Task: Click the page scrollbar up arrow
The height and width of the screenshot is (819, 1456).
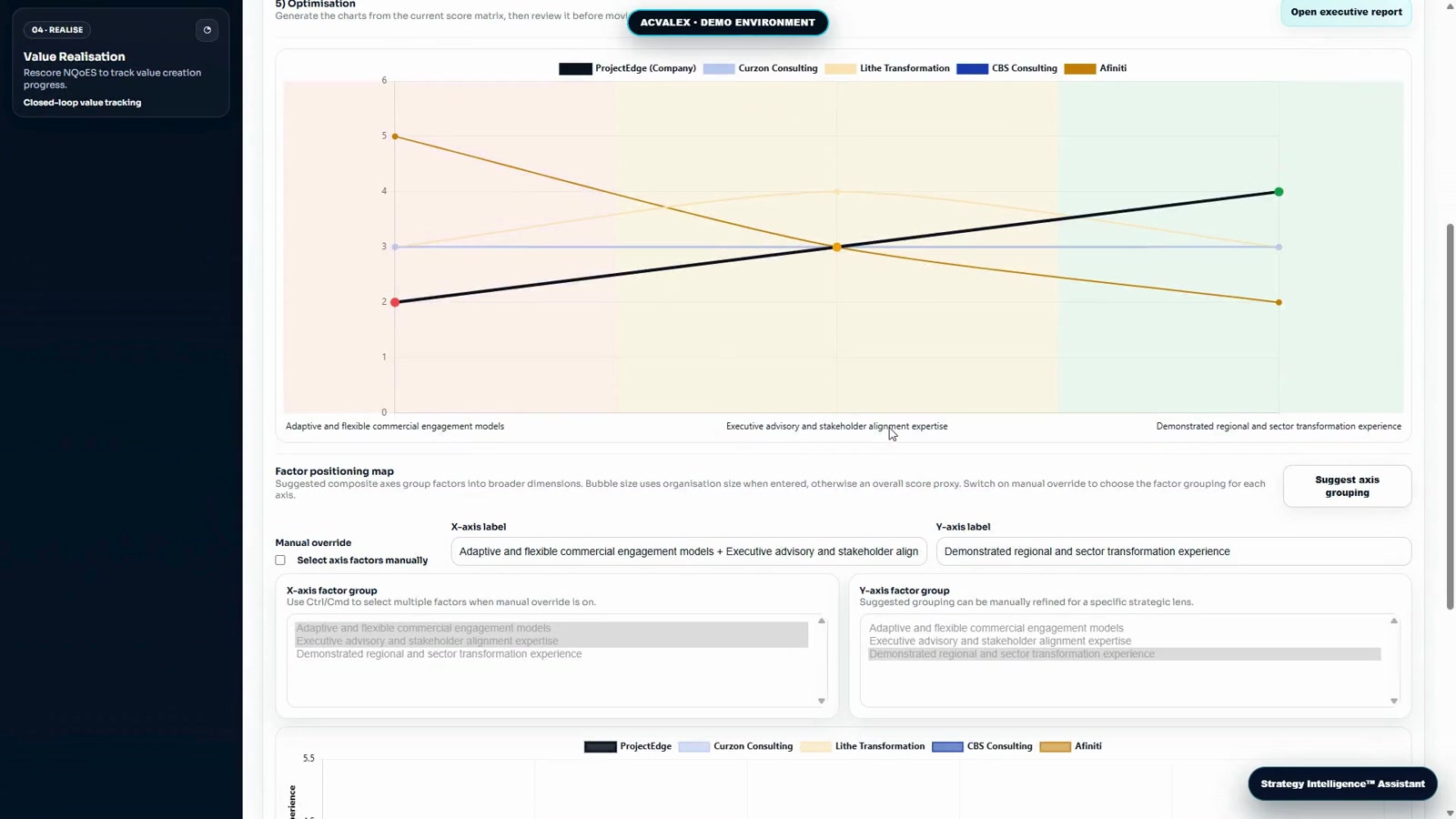Action: [x=1450, y=5]
